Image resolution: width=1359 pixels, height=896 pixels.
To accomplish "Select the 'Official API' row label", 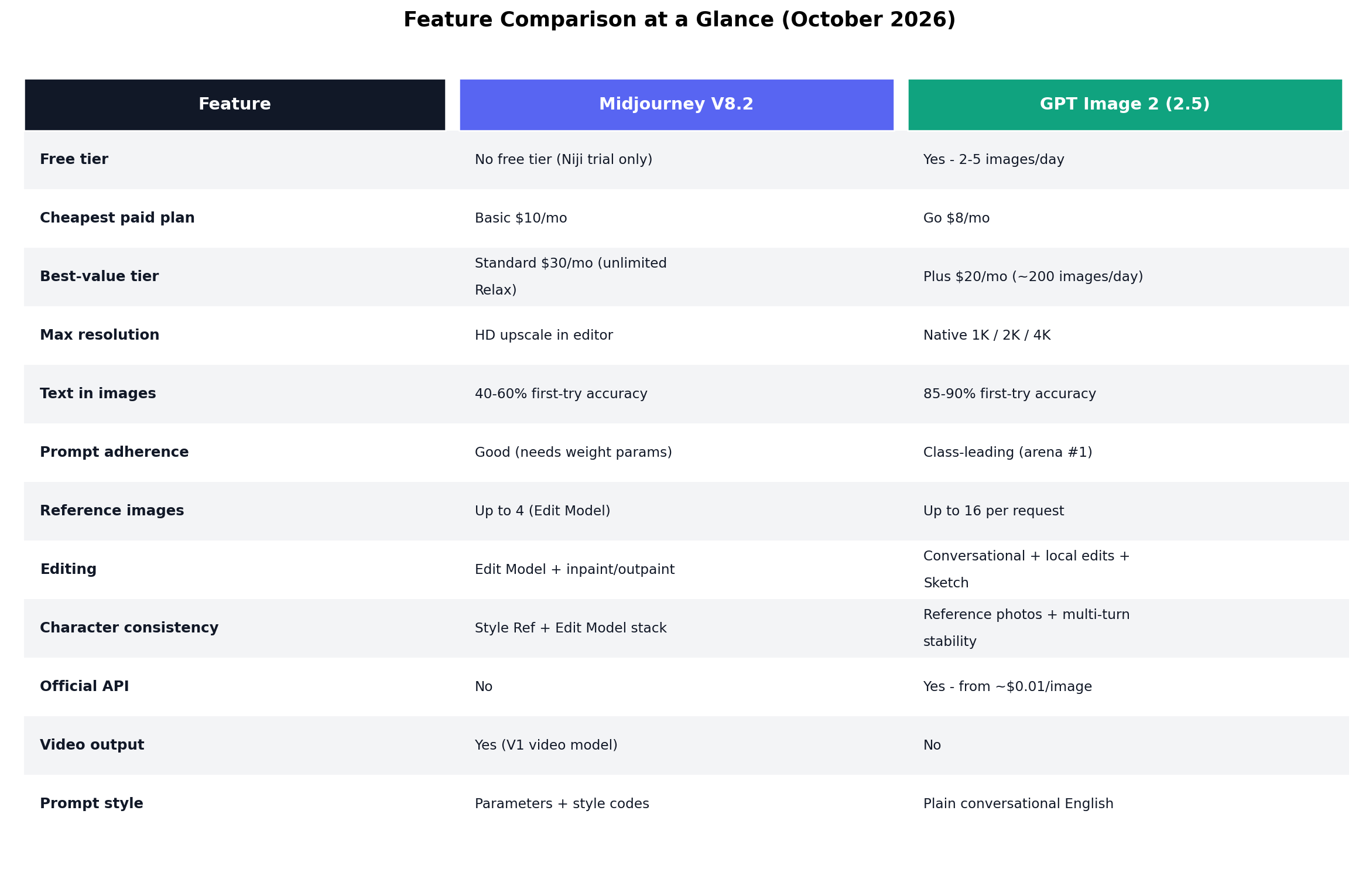I will (x=84, y=686).
